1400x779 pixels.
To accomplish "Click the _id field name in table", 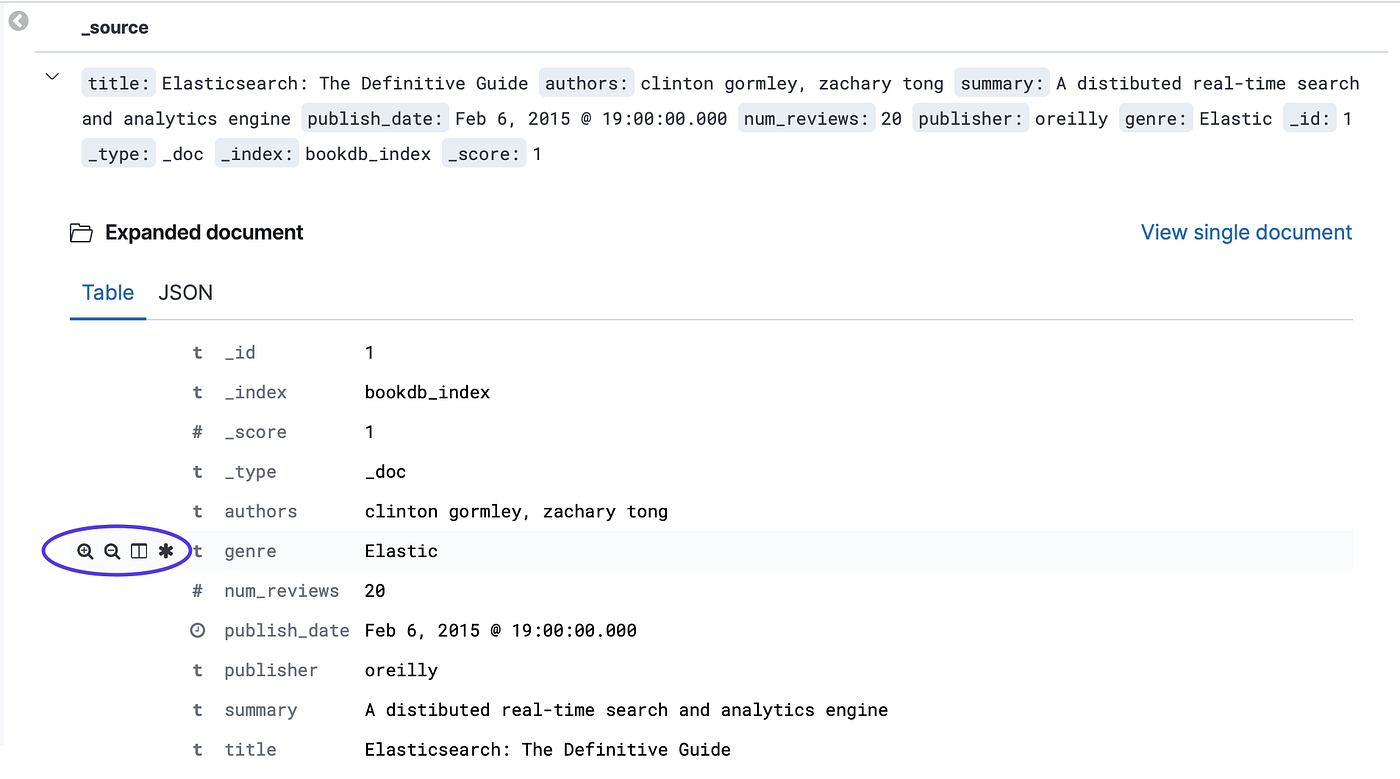I will tap(240, 353).
